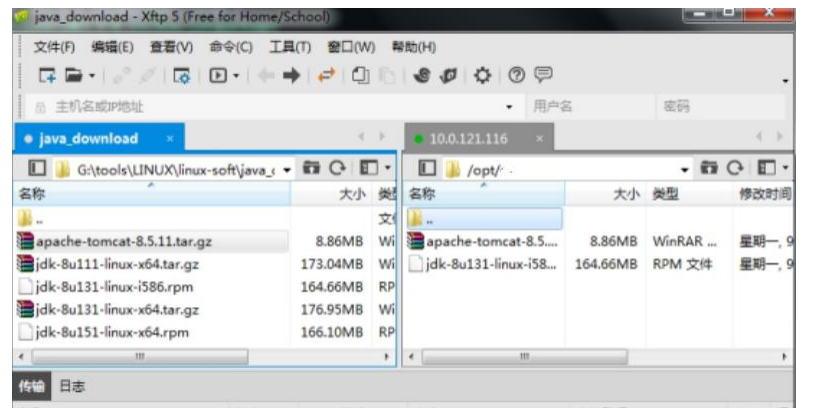The width and height of the screenshot is (815, 416).
Task: Select local apache-tomcat-8.5.11.tar.gz file
Action: click(x=152, y=241)
